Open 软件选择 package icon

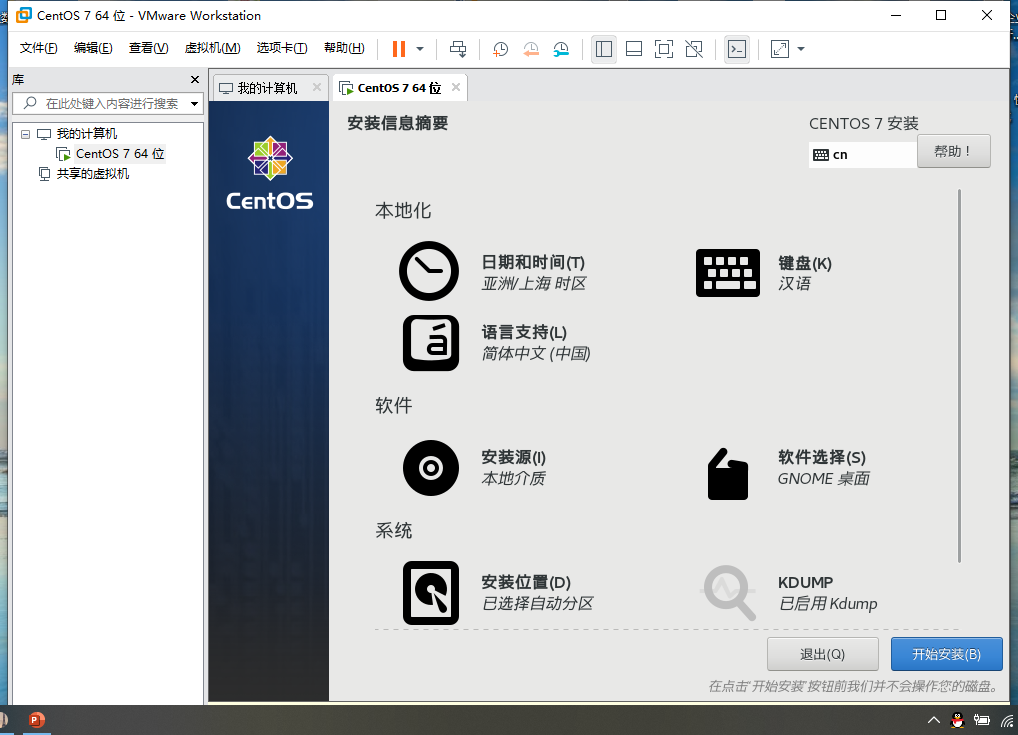728,474
